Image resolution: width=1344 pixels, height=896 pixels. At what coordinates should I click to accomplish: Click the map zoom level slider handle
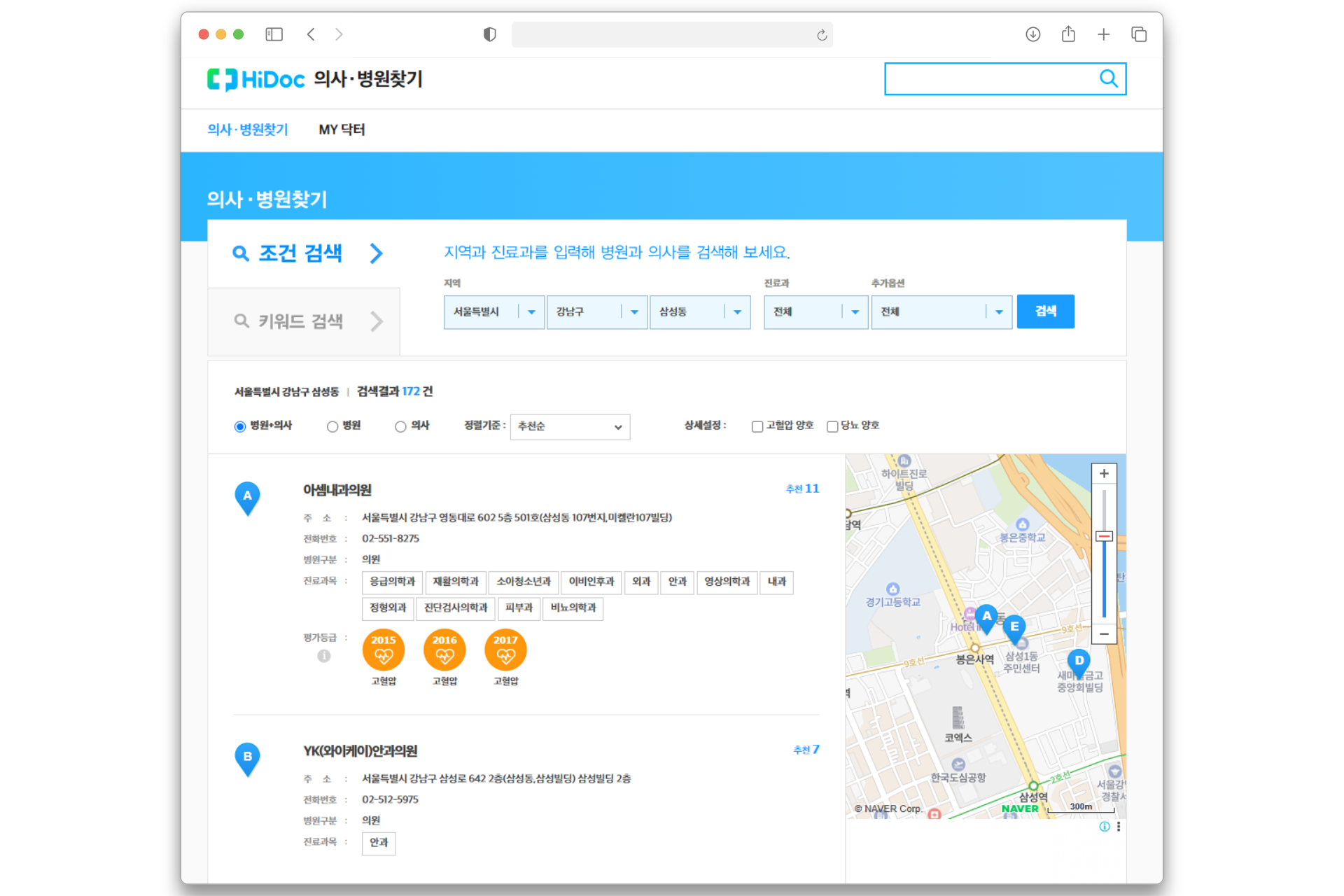1104,536
